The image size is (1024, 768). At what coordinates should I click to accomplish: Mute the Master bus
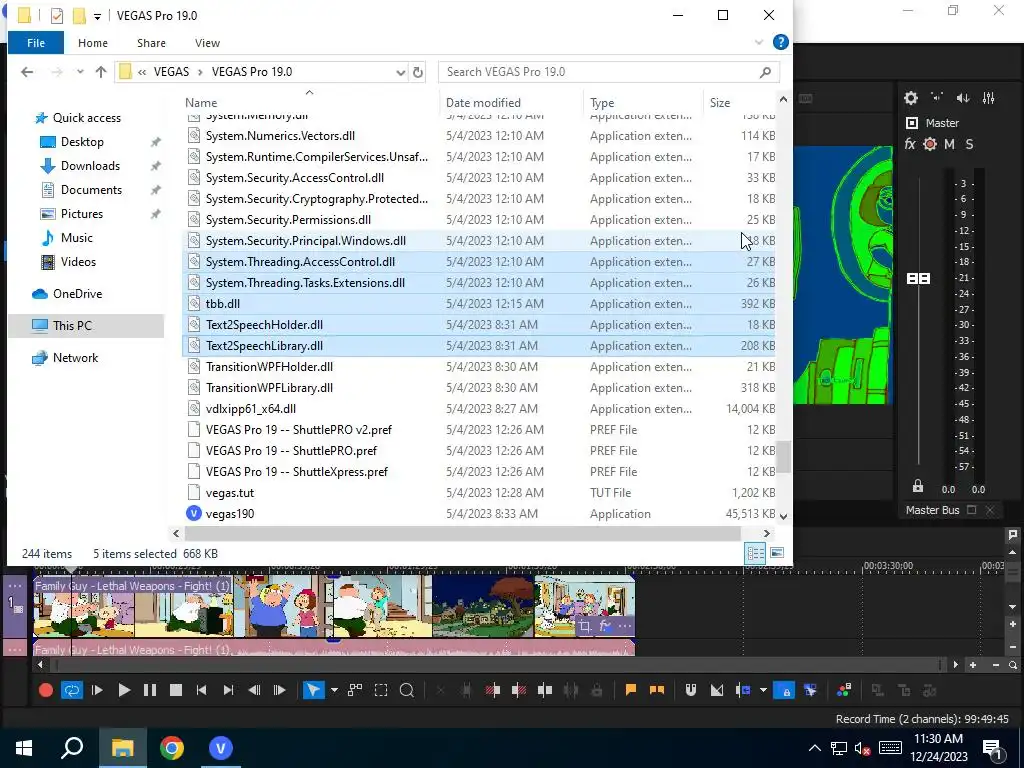pos(950,144)
